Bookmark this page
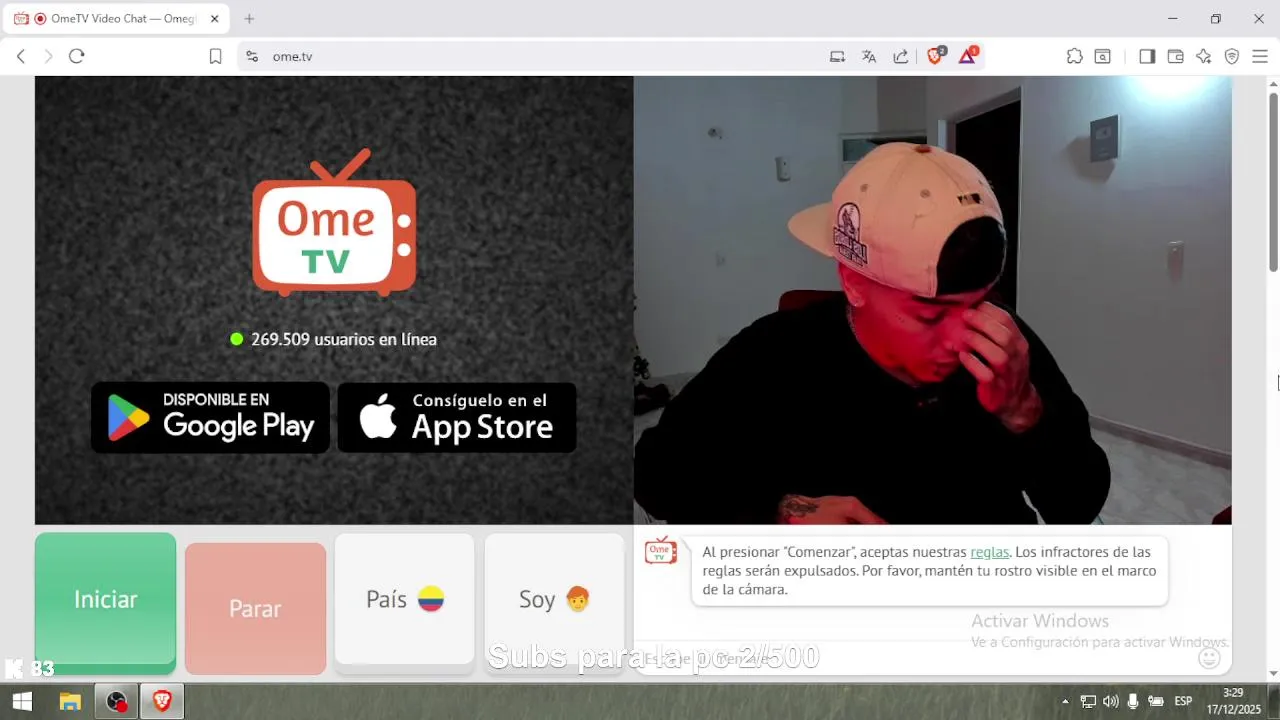The height and width of the screenshot is (720, 1280). [x=215, y=56]
